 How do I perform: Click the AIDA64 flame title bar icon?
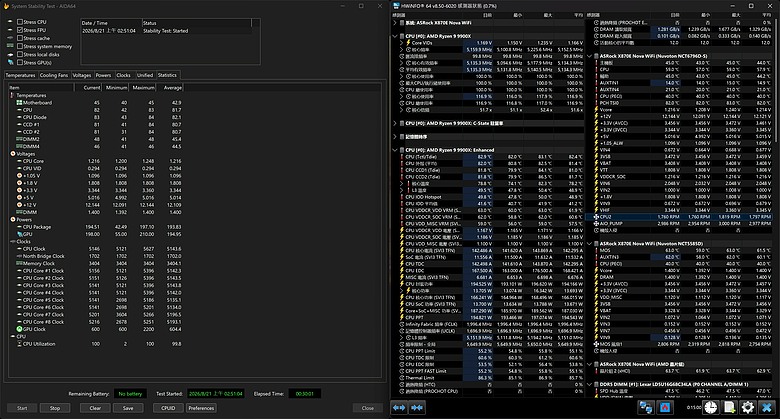[6, 6]
